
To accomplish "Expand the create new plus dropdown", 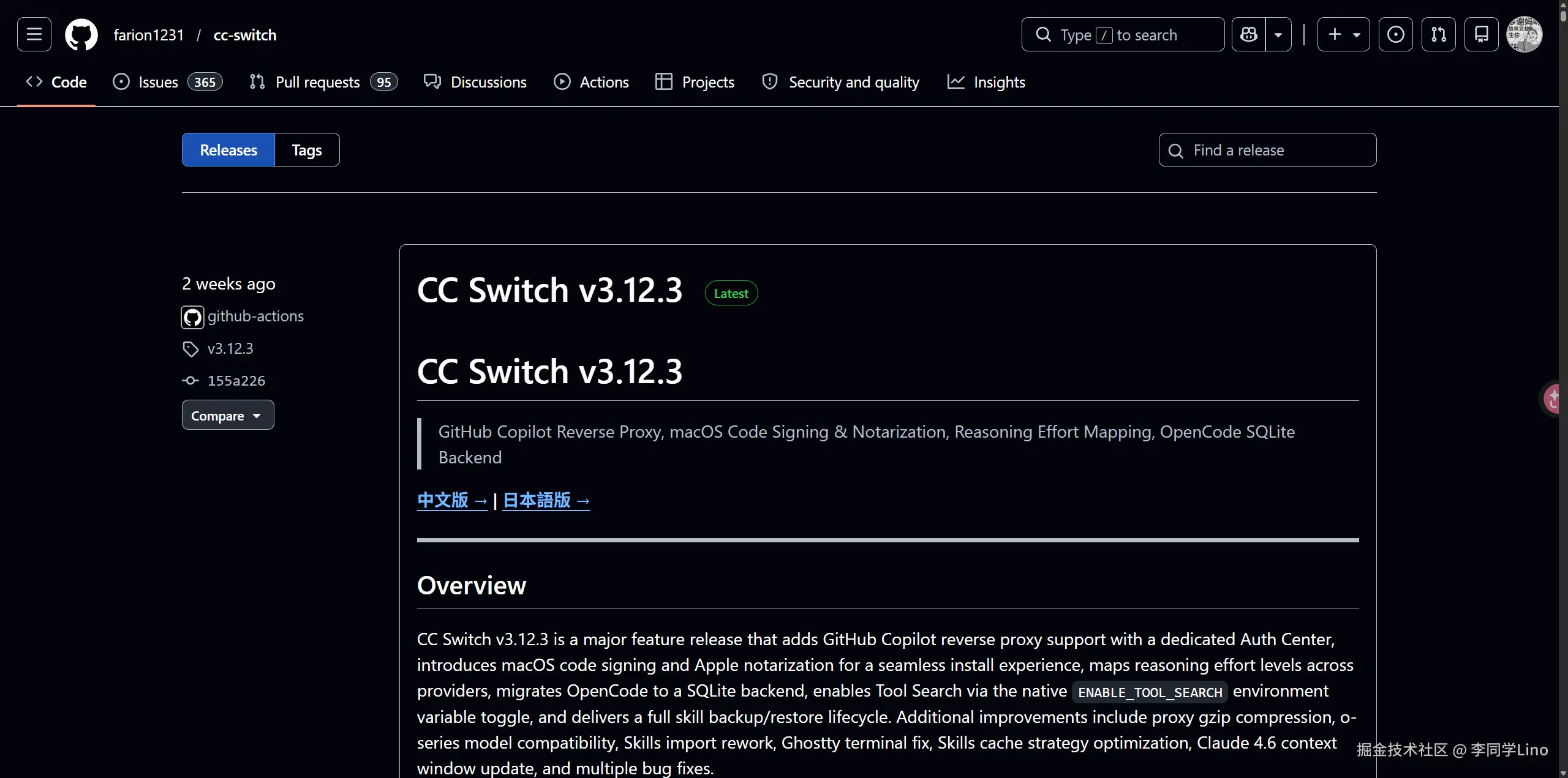I will tap(1343, 34).
